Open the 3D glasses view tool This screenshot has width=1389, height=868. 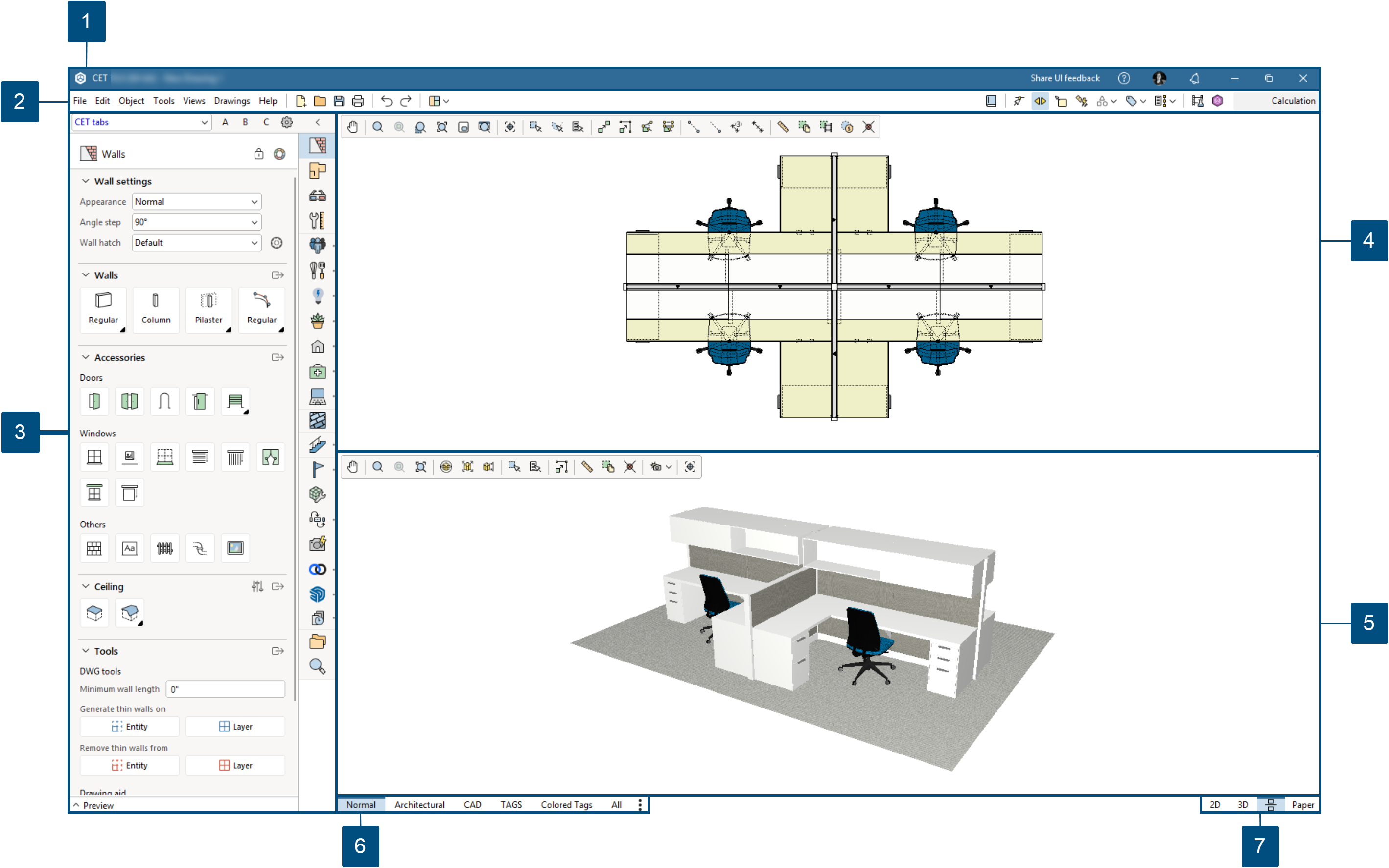pyautogui.click(x=318, y=196)
